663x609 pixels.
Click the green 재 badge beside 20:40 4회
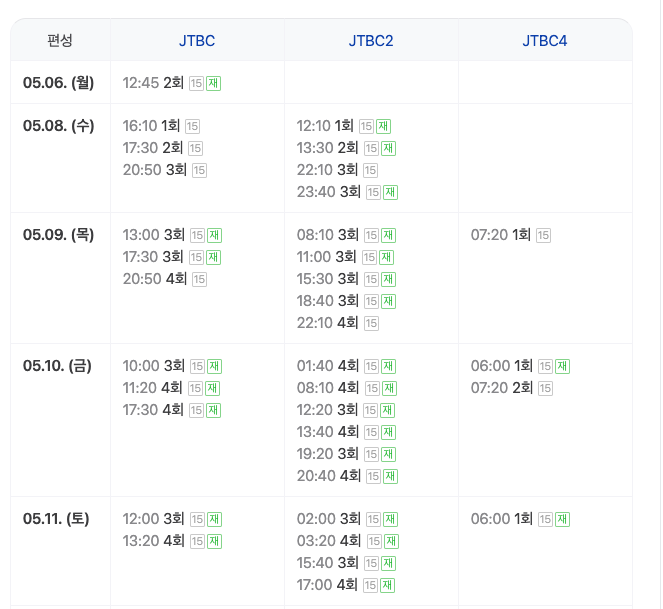pyautogui.click(x=390, y=477)
